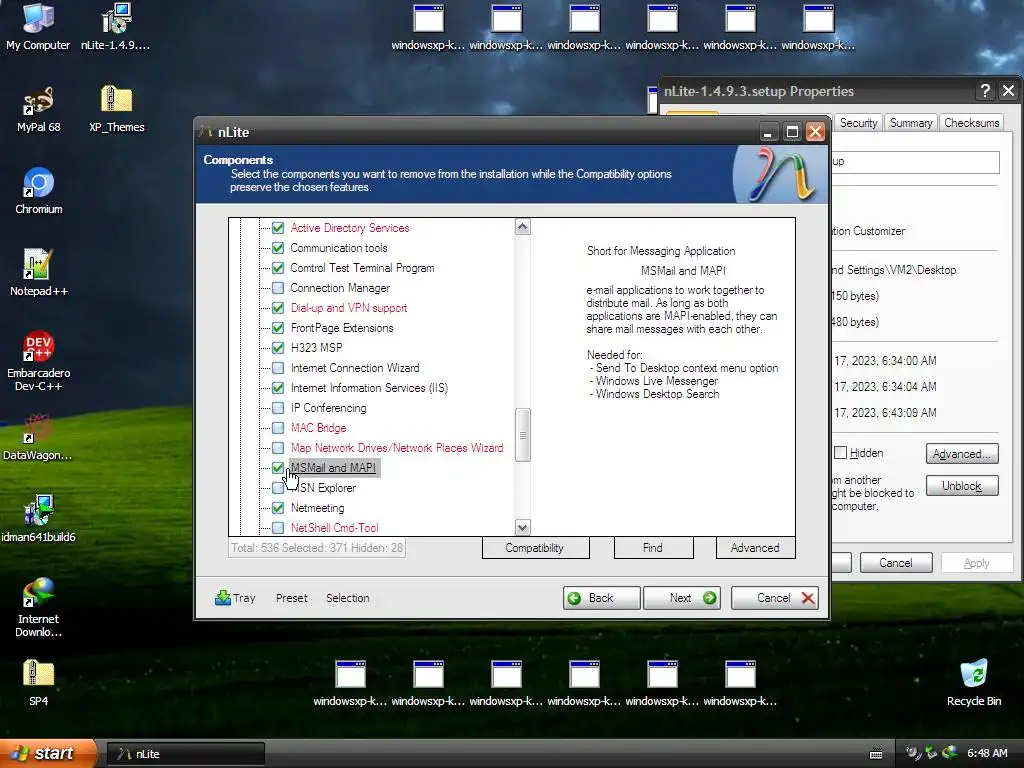Select the XP_Themes zip archive icon

(116, 109)
